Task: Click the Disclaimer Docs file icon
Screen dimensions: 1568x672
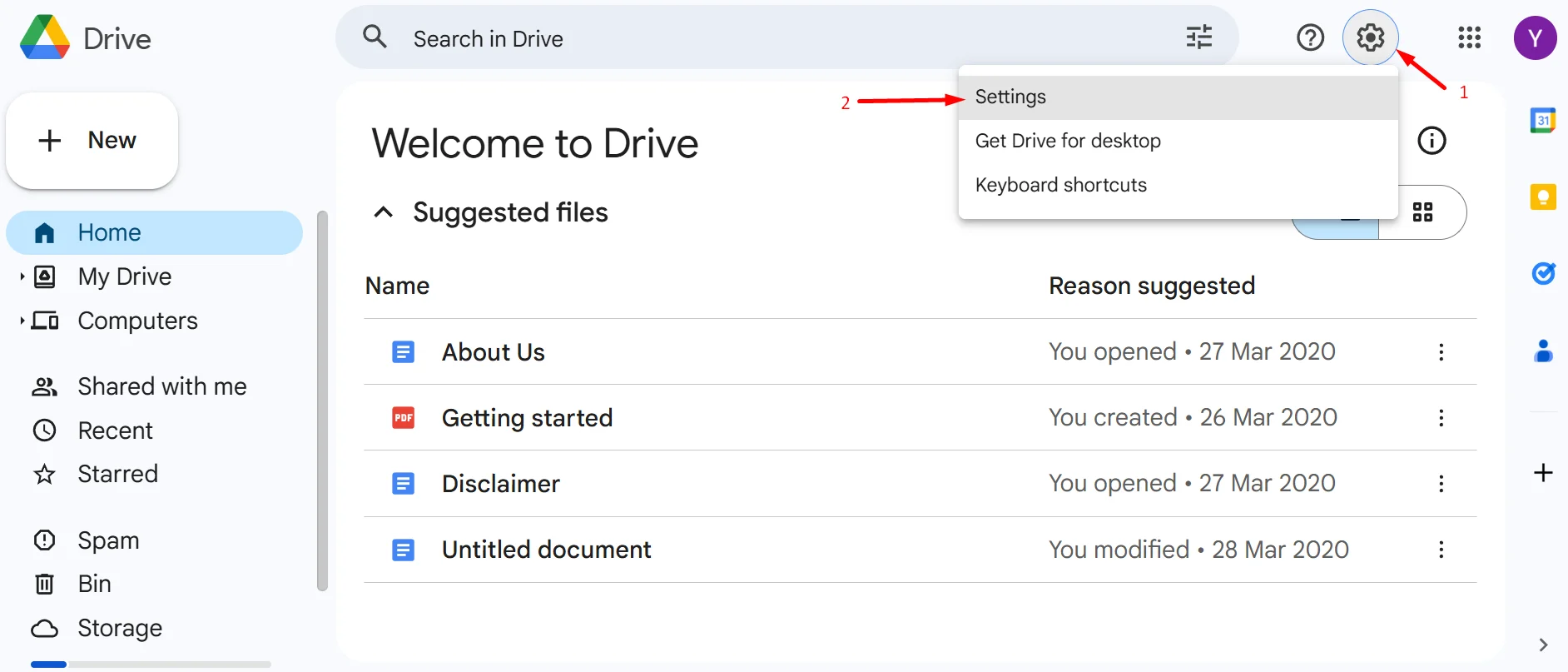Action: click(403, 484)
